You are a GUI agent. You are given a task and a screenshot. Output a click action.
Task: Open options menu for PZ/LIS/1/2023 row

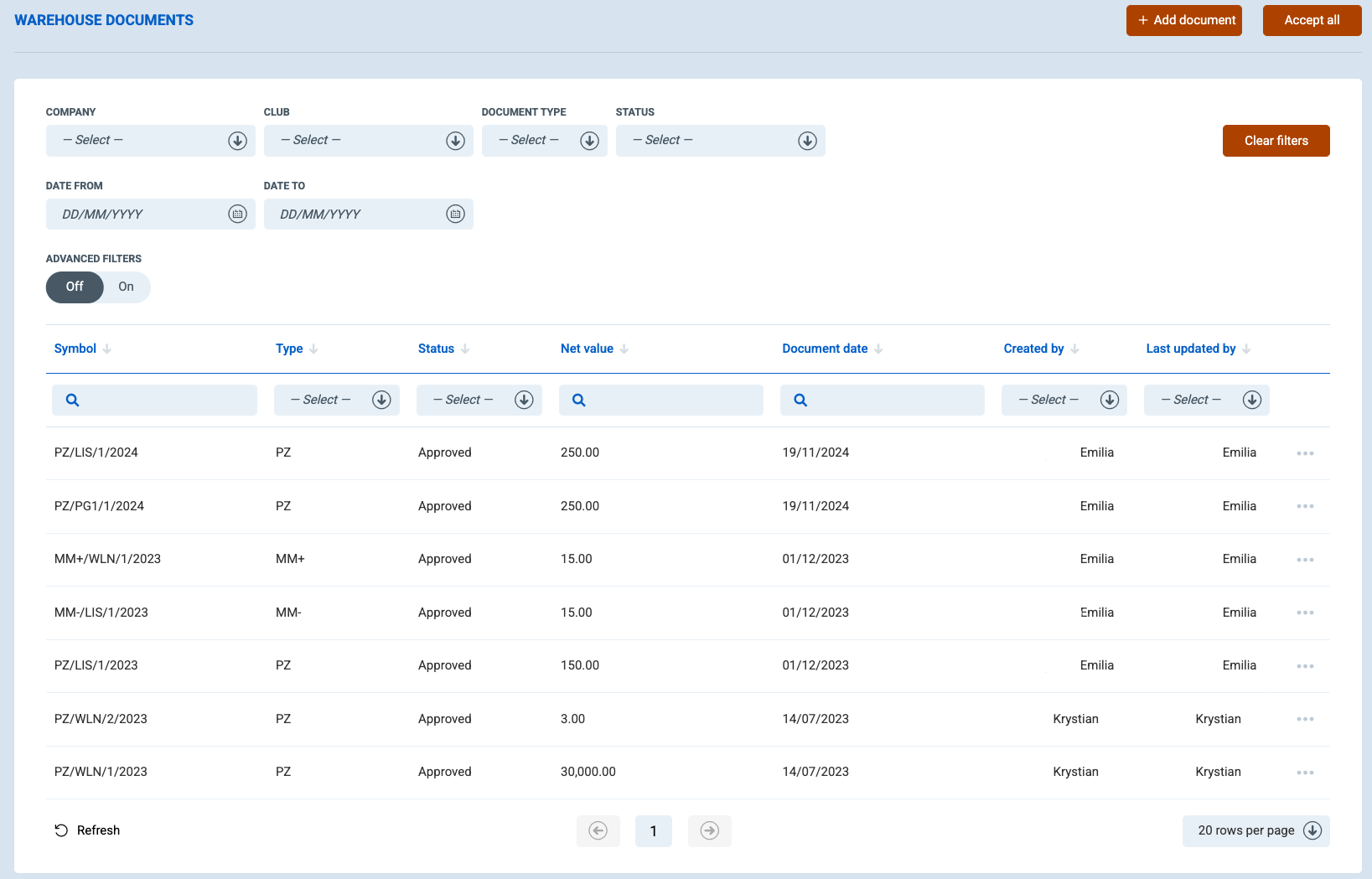[x=1305, y=666]
